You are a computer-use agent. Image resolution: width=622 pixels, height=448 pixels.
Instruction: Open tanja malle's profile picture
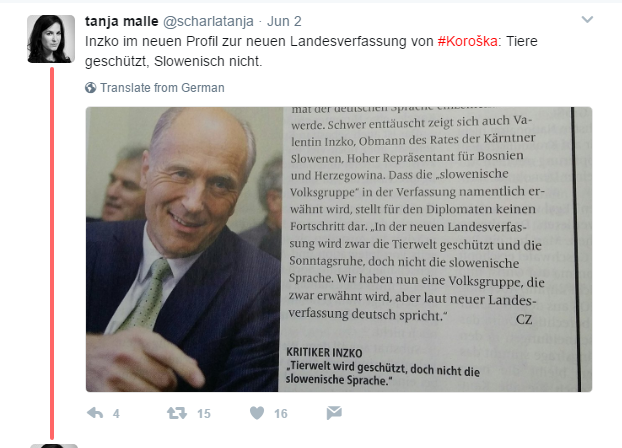(51, 39)
